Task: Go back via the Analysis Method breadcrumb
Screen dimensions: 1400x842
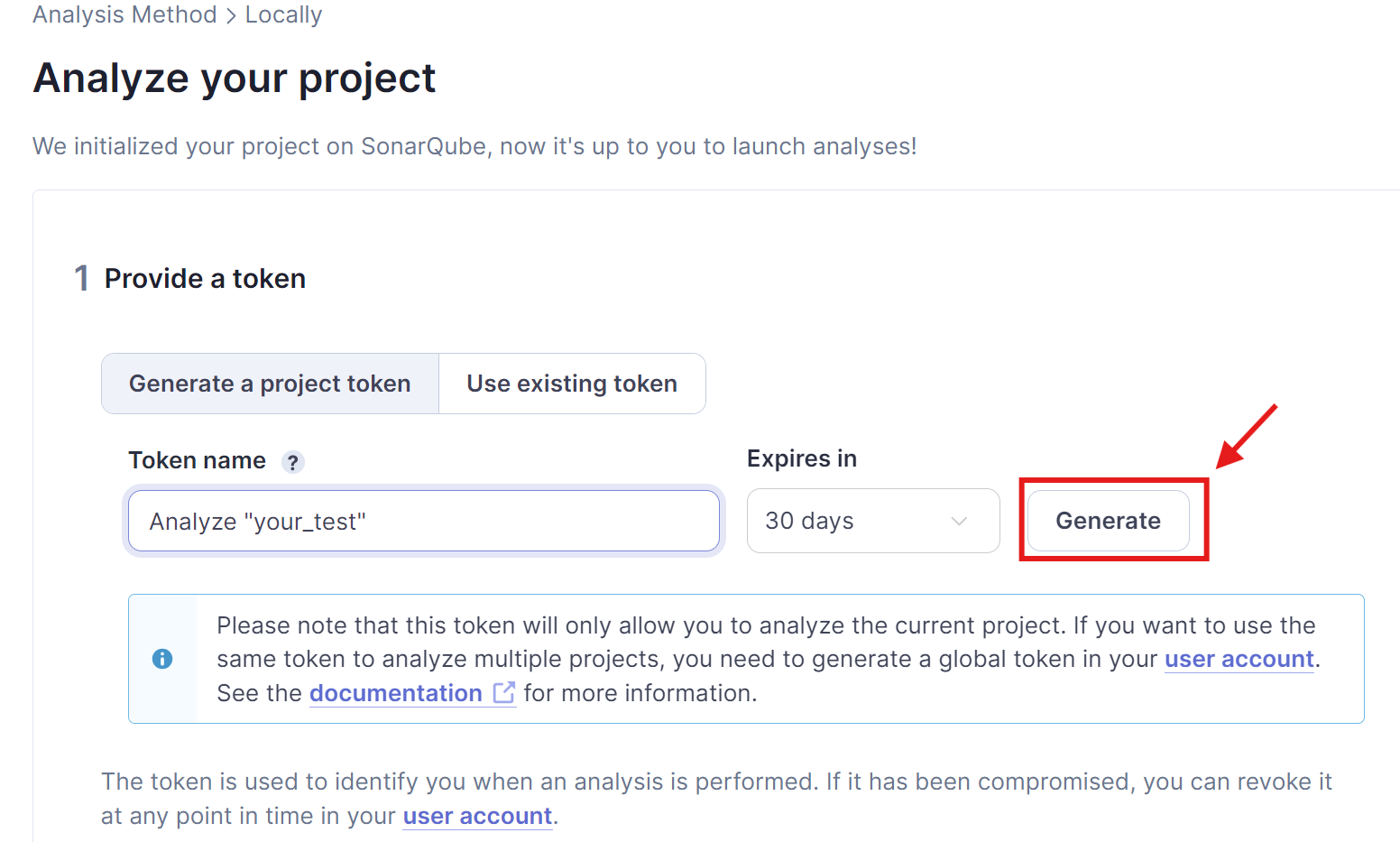Action: click(124, 15)
